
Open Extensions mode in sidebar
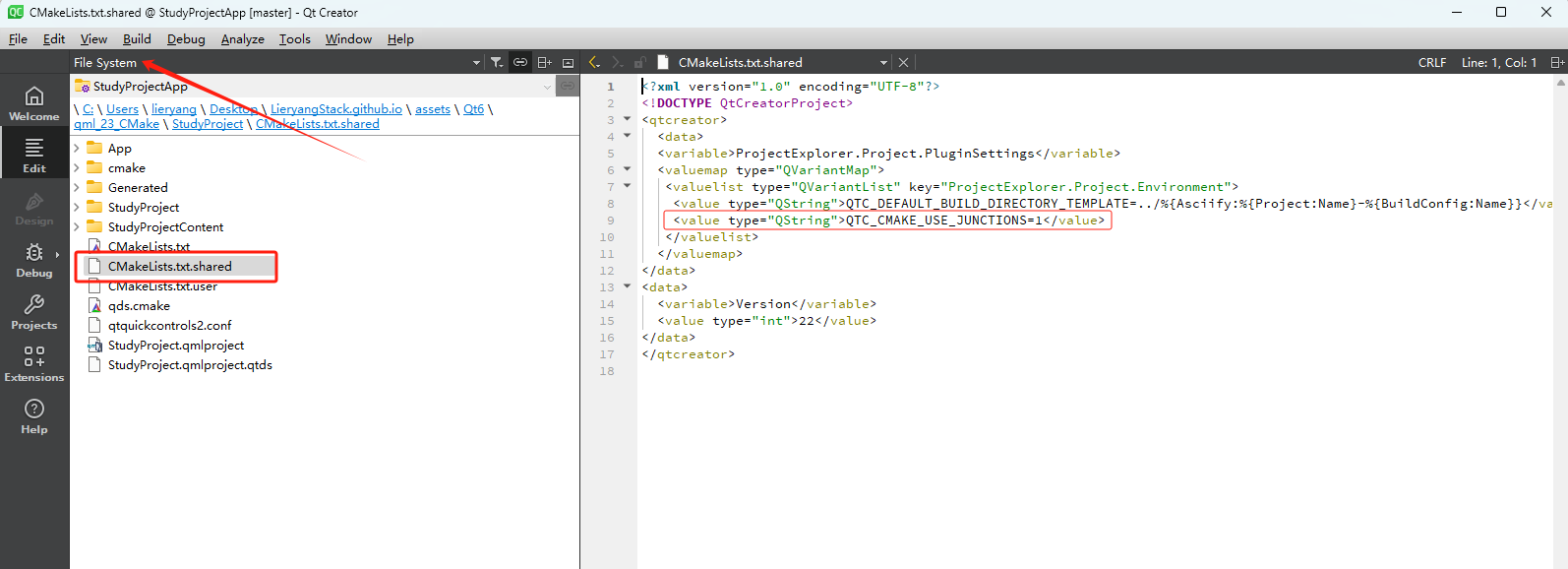point(34,364)
